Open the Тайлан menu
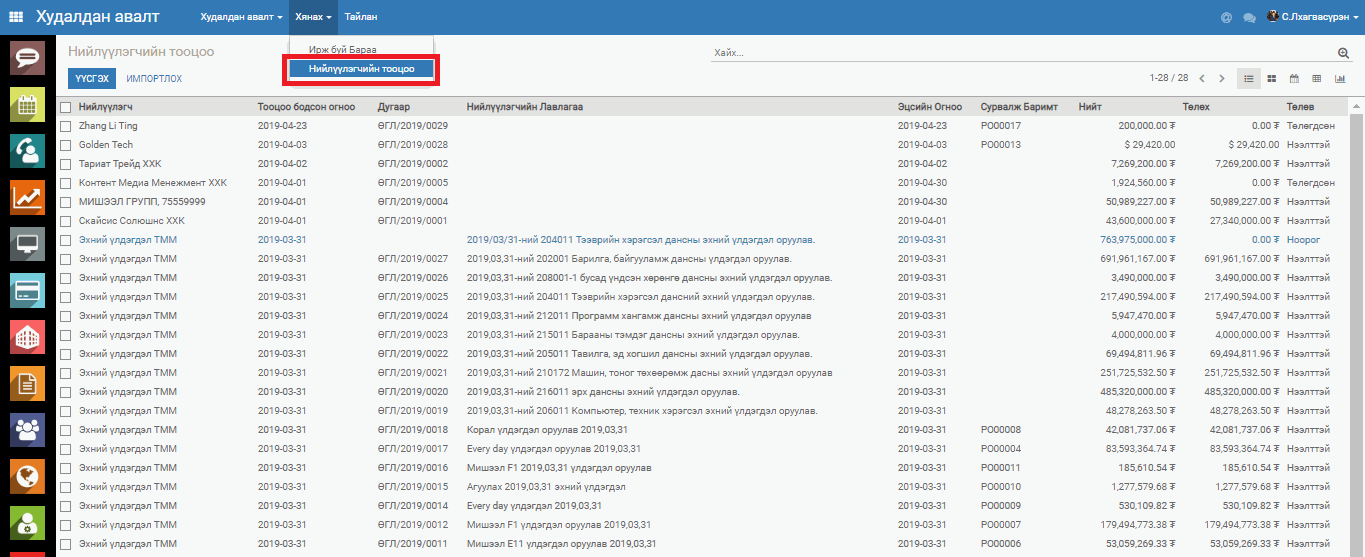1365x557 pixels. tap(361, 17)
